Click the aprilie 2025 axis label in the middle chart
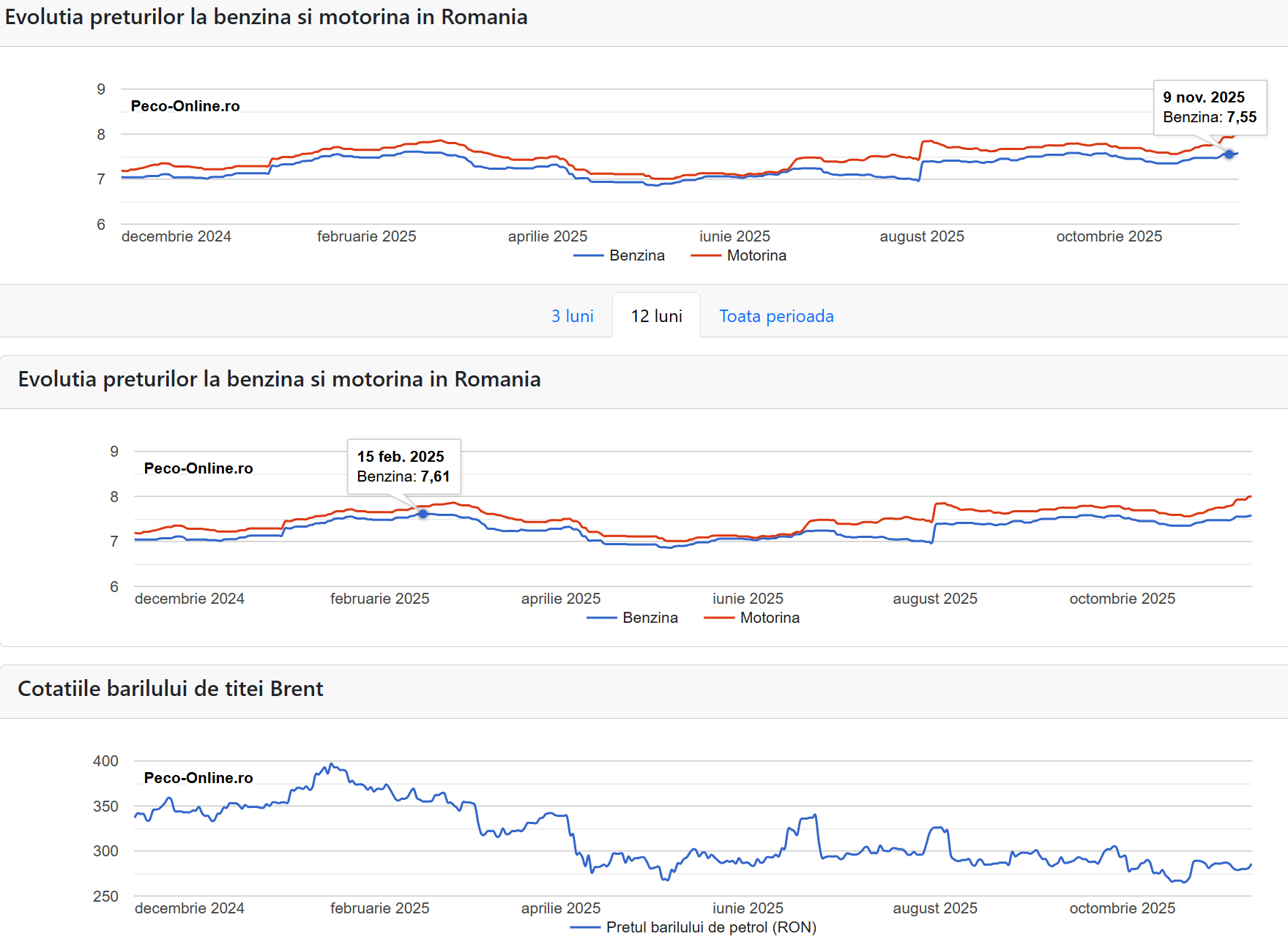The width and height of the screenshot is (1288, 939). [x=560, y=599]
